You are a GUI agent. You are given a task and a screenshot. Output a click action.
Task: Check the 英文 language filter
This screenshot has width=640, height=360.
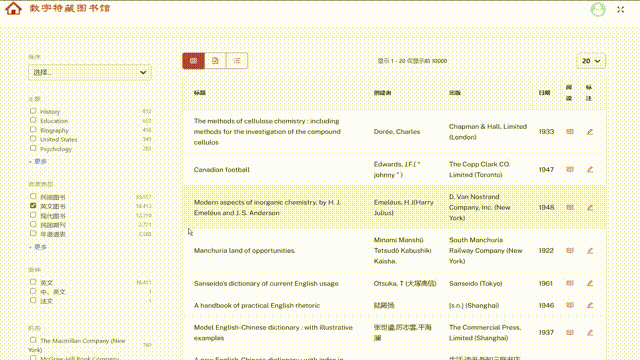click(33, 282)
